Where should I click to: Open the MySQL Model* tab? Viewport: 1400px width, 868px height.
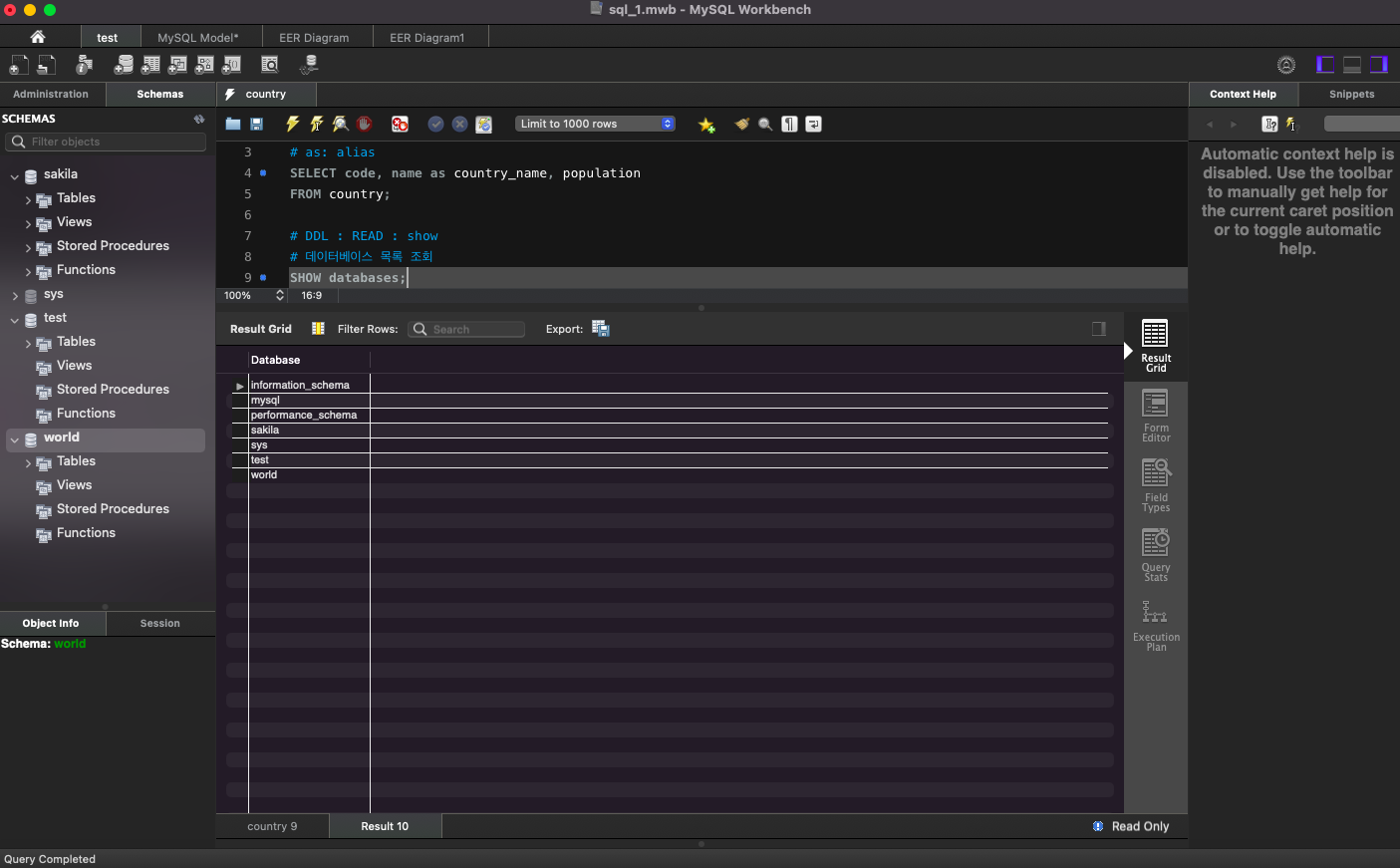click(198, 38)
